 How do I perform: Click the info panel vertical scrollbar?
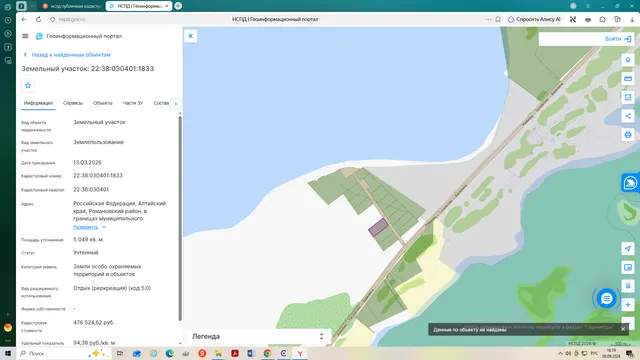pos(180,218)
